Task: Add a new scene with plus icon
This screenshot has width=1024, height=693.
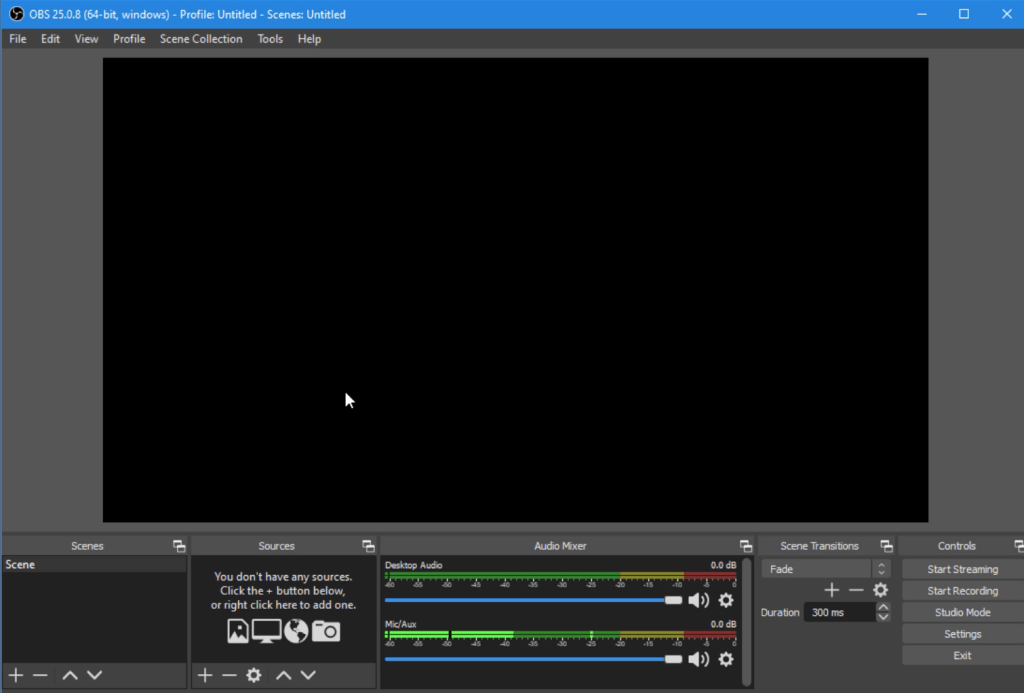Action: coord(16,675)
